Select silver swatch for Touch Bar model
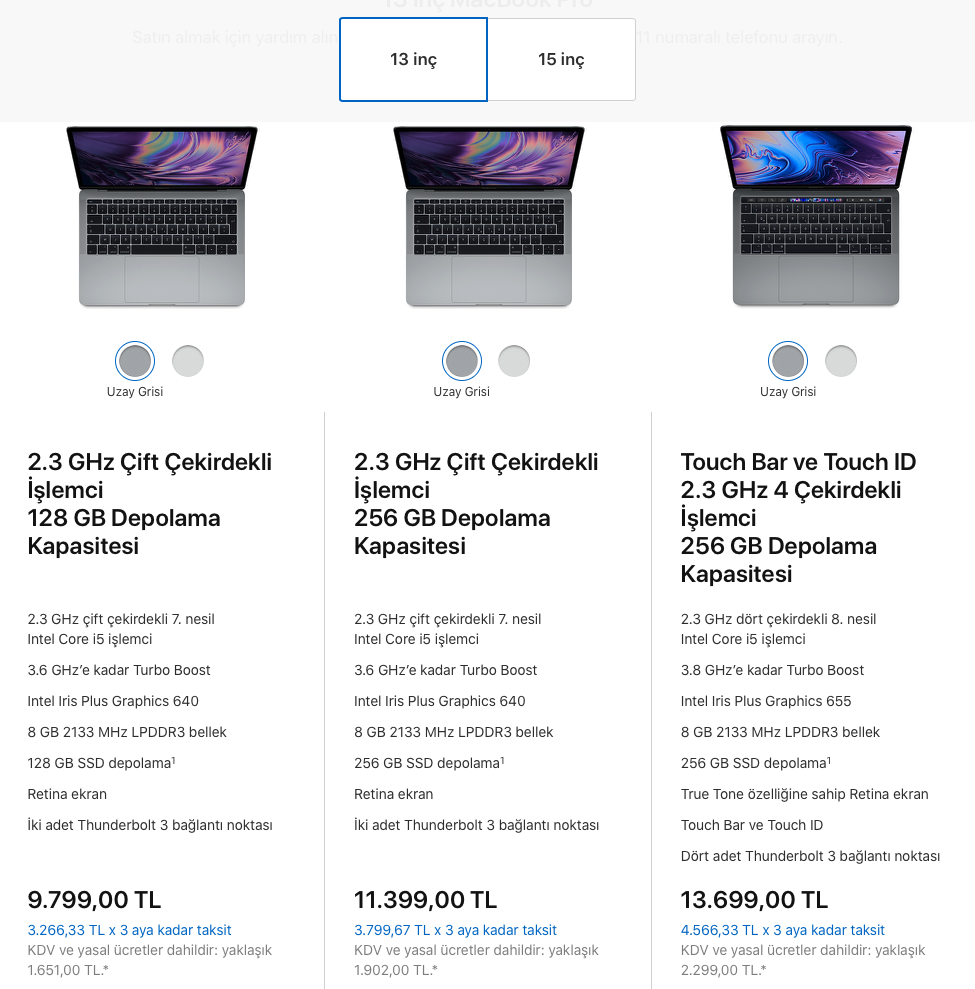The width and height of the screenshot is (975, 989). (x=841, y=361)
